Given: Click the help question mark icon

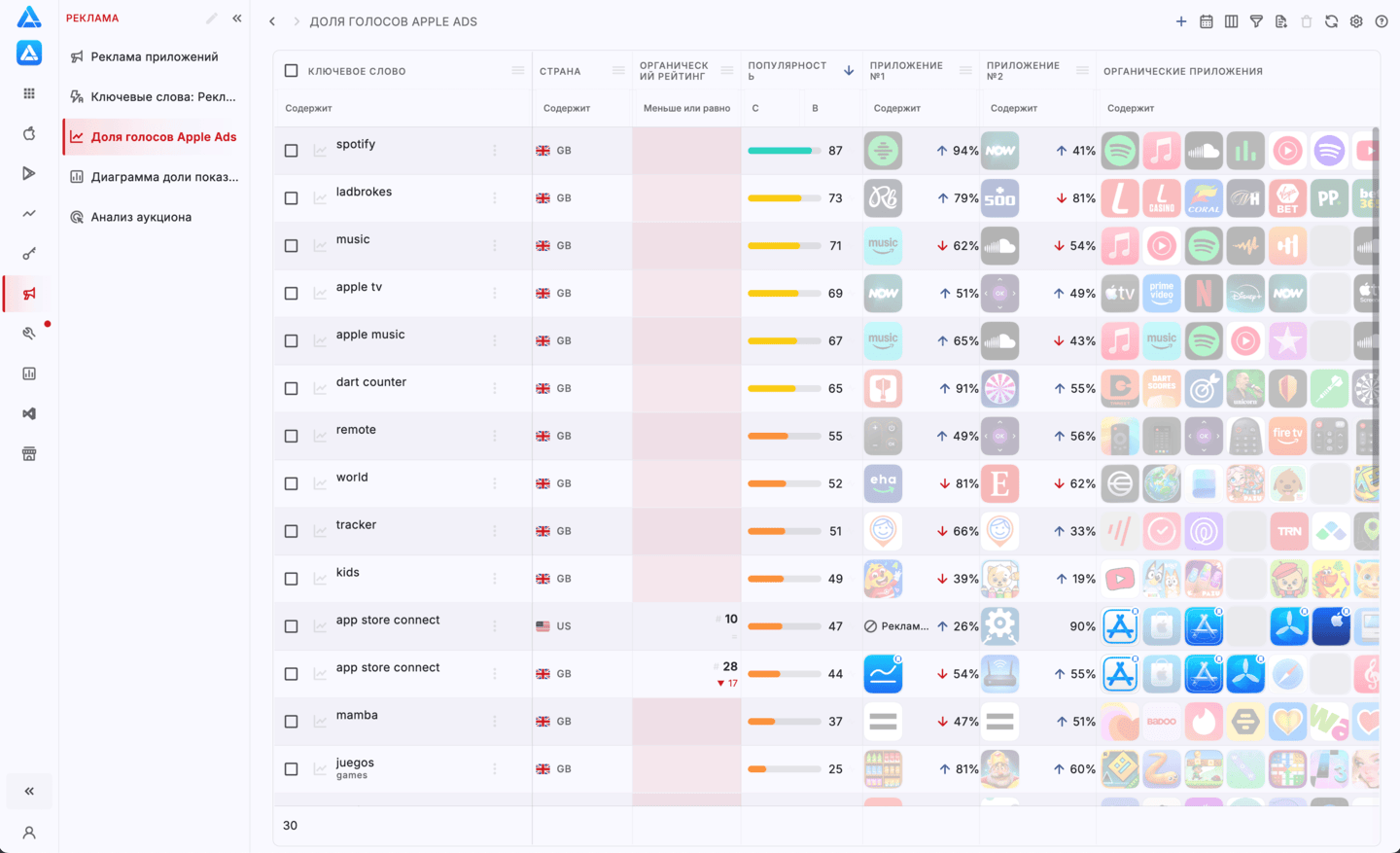Looking at the screenshot, I should click(x=1382, y=21).
